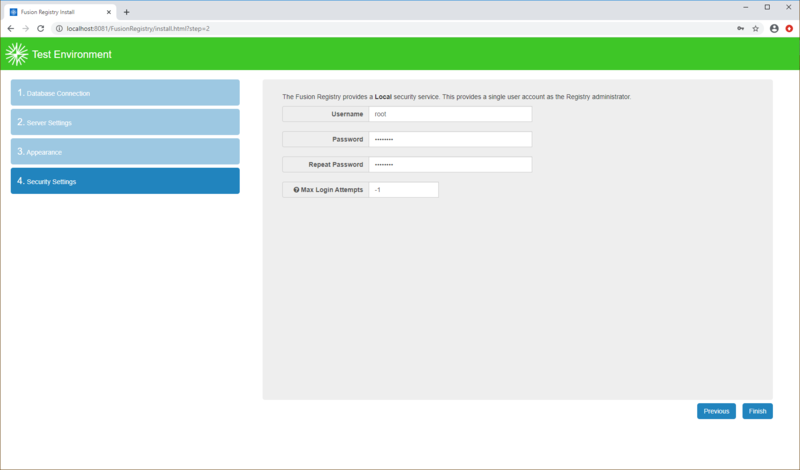Focus the Repeat Password field
This screenshot has width=800, height=470.
coord(450,164)
